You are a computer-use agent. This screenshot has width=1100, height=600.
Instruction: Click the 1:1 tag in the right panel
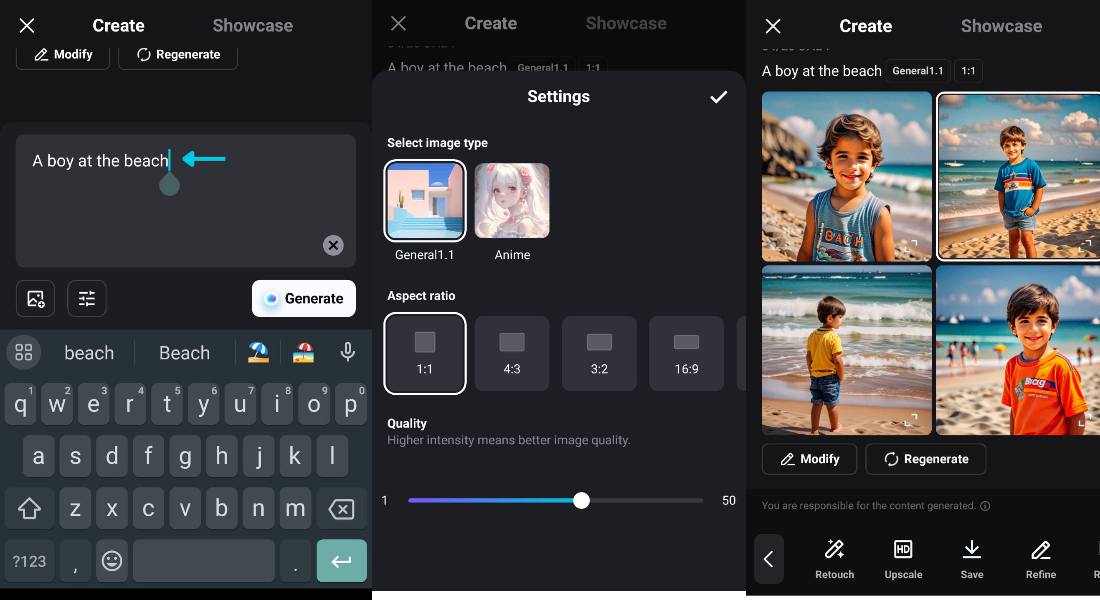[x=968, y=71]
